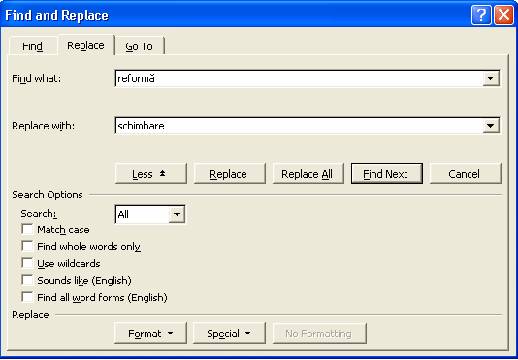The height and width of the screenshot is (360, 518).
Task: Open the Help question mark button
Action: tap(481, 15)
